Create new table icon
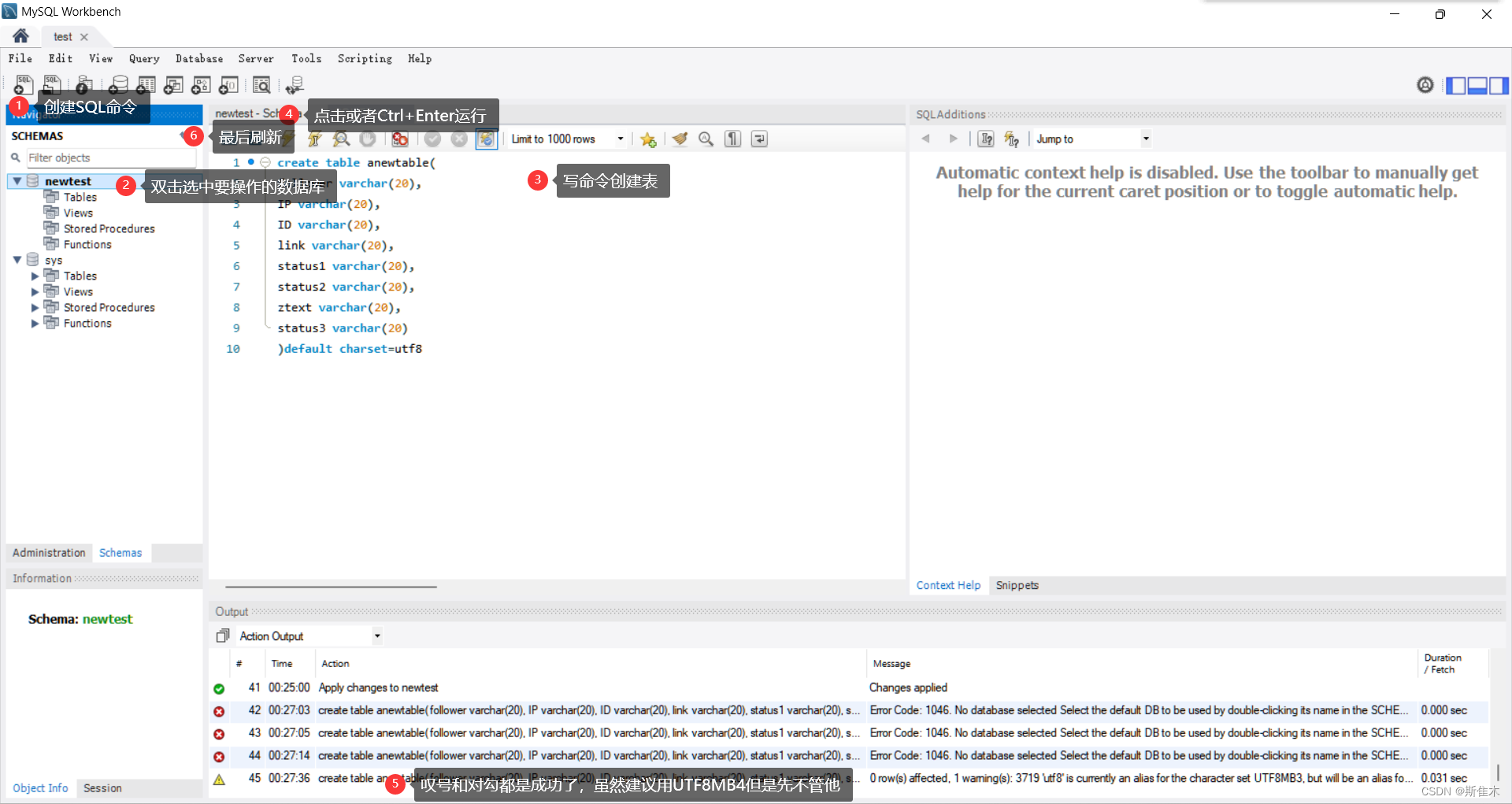The height and width of the screenshot is (804, 1512). click(146, 84)
